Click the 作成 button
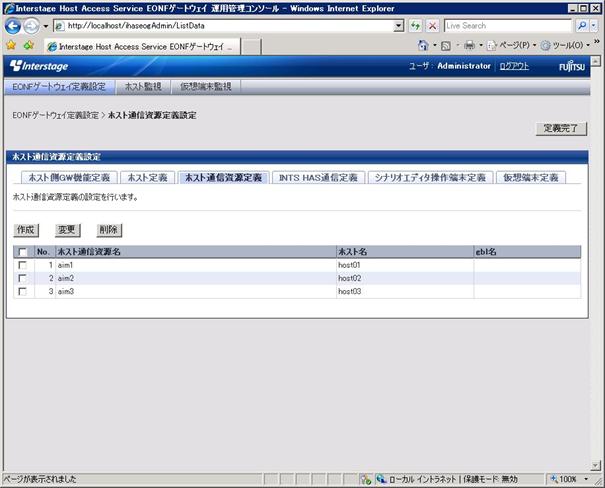The width and height of the screenshot is (605, 488). click(x=26, y=230)
